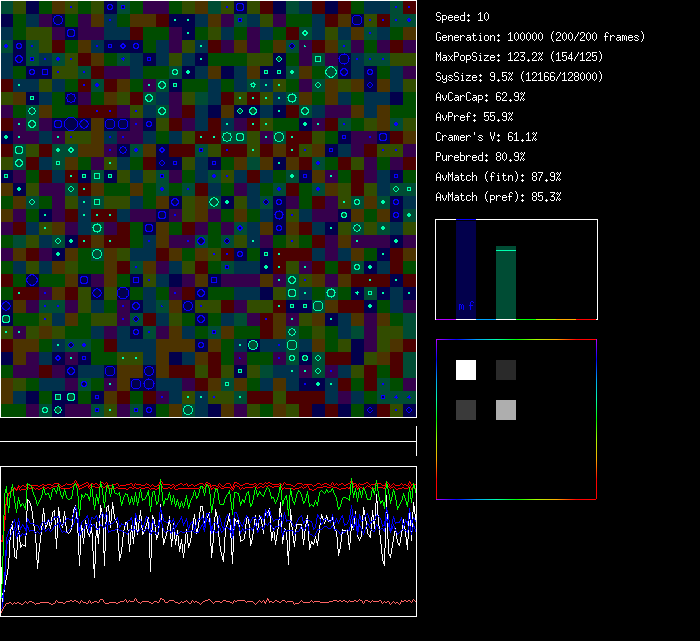This screenshot has width=700, height=641.
Task: Click the Cramer's V statistic
Action: pos(486,137)
